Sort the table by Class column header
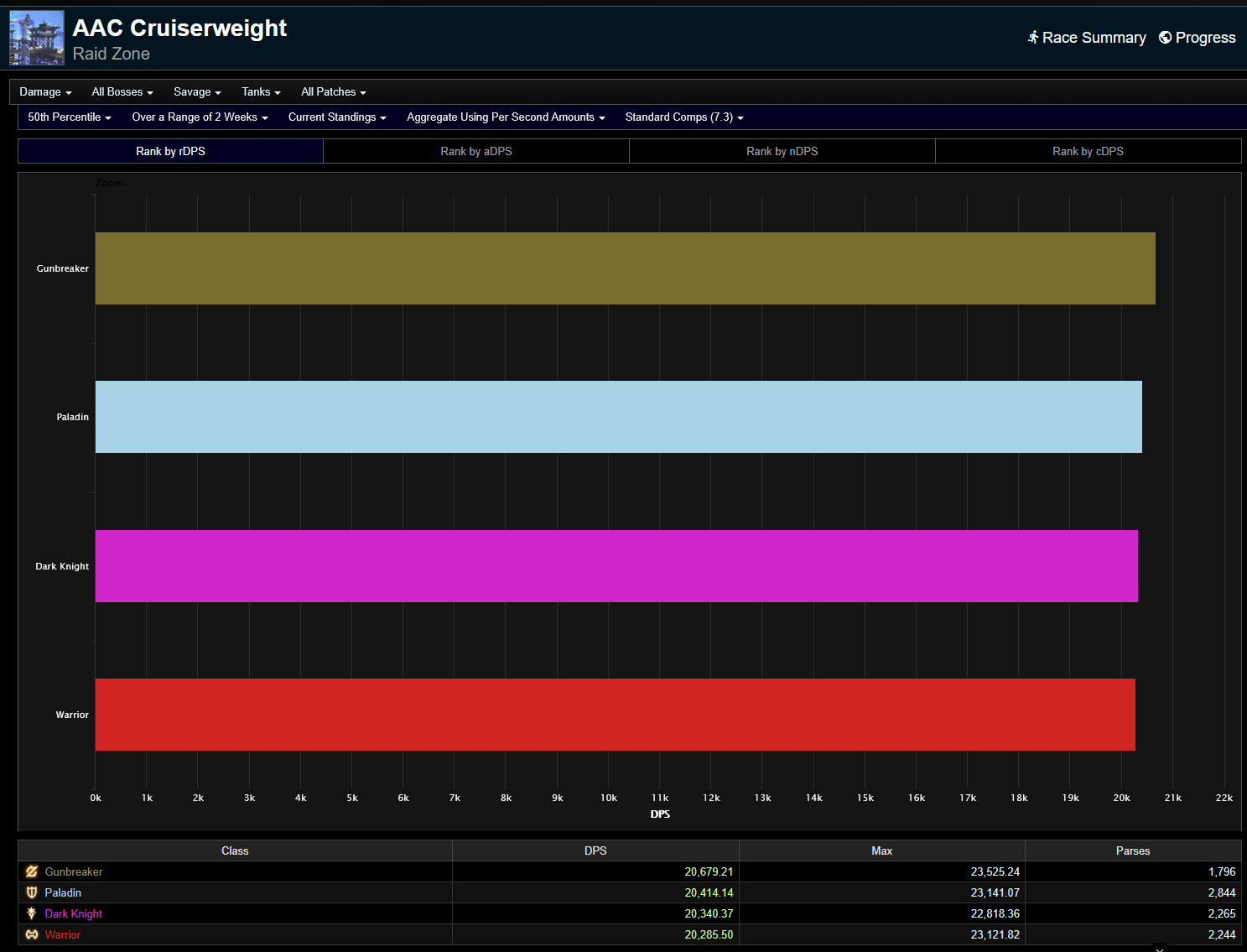Image resolution: width=1247 pixels, height=952 pixels. 235,851
